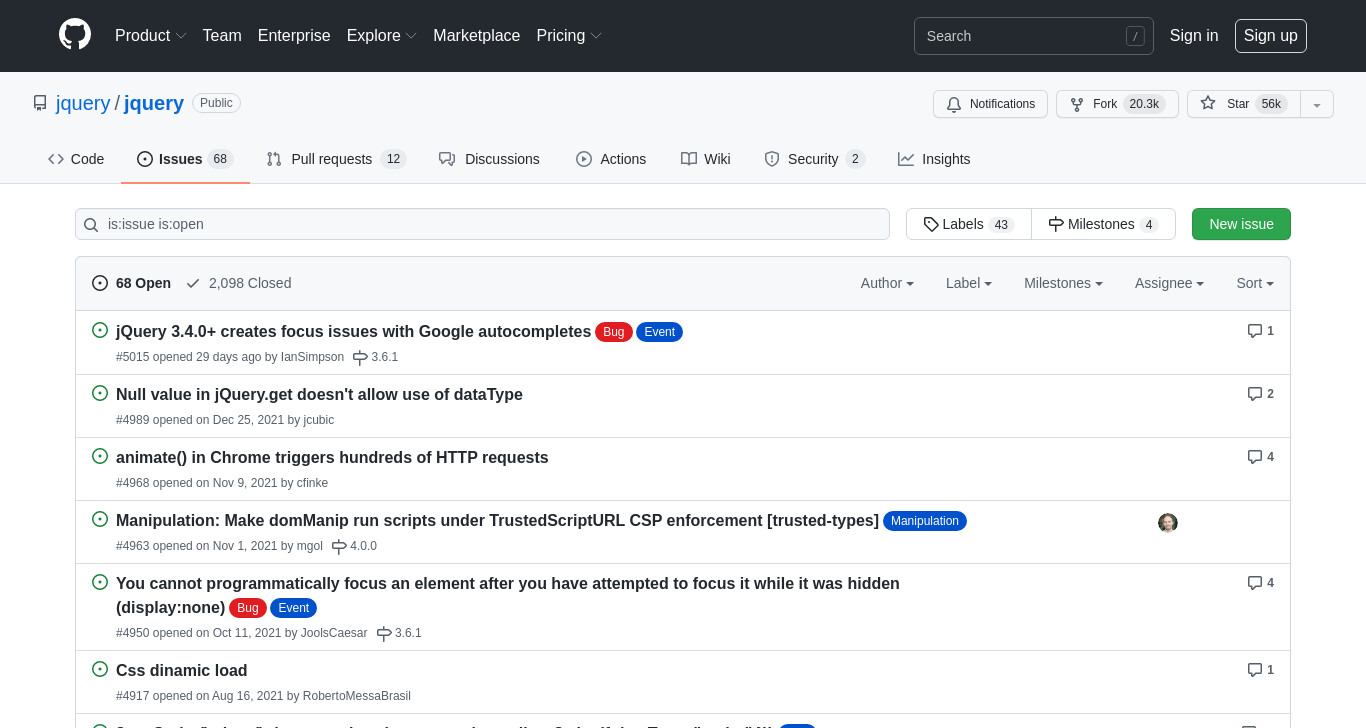Image resolution: width=1366 pixels, height=728 pixels.
Task: Open cfinke author link
Action: (x=312, y=483)
